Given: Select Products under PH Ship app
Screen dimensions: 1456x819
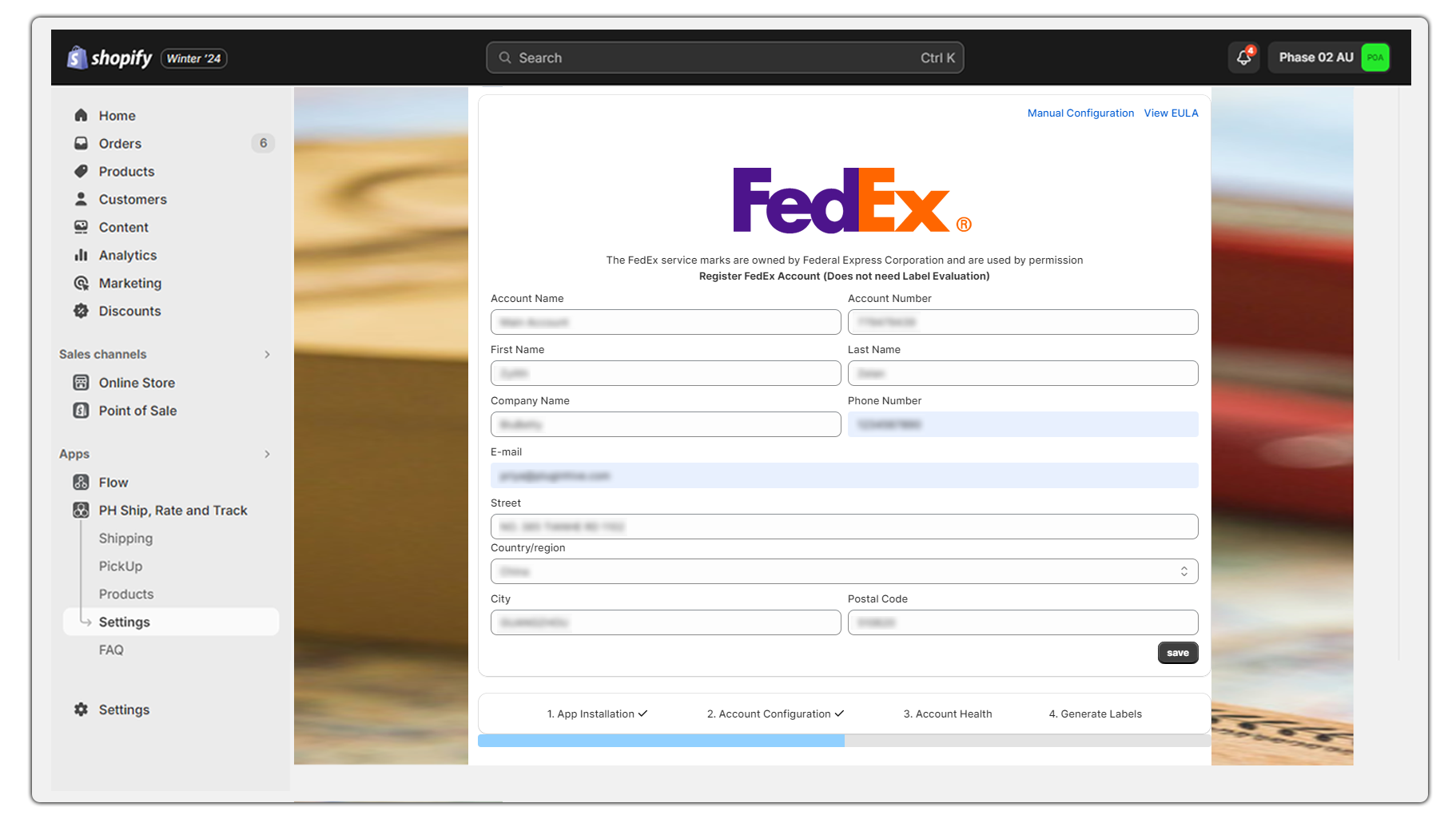Looking at the screenshot, I should click(x=126, y=594).
